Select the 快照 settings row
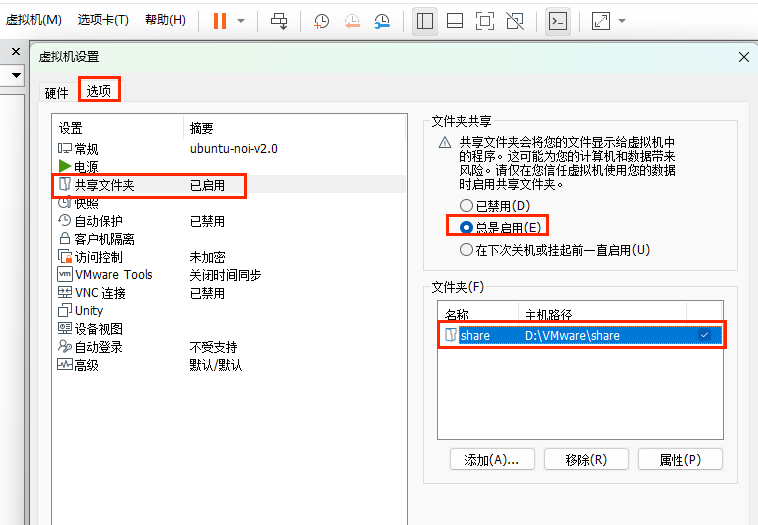 [x=228, y=203]
